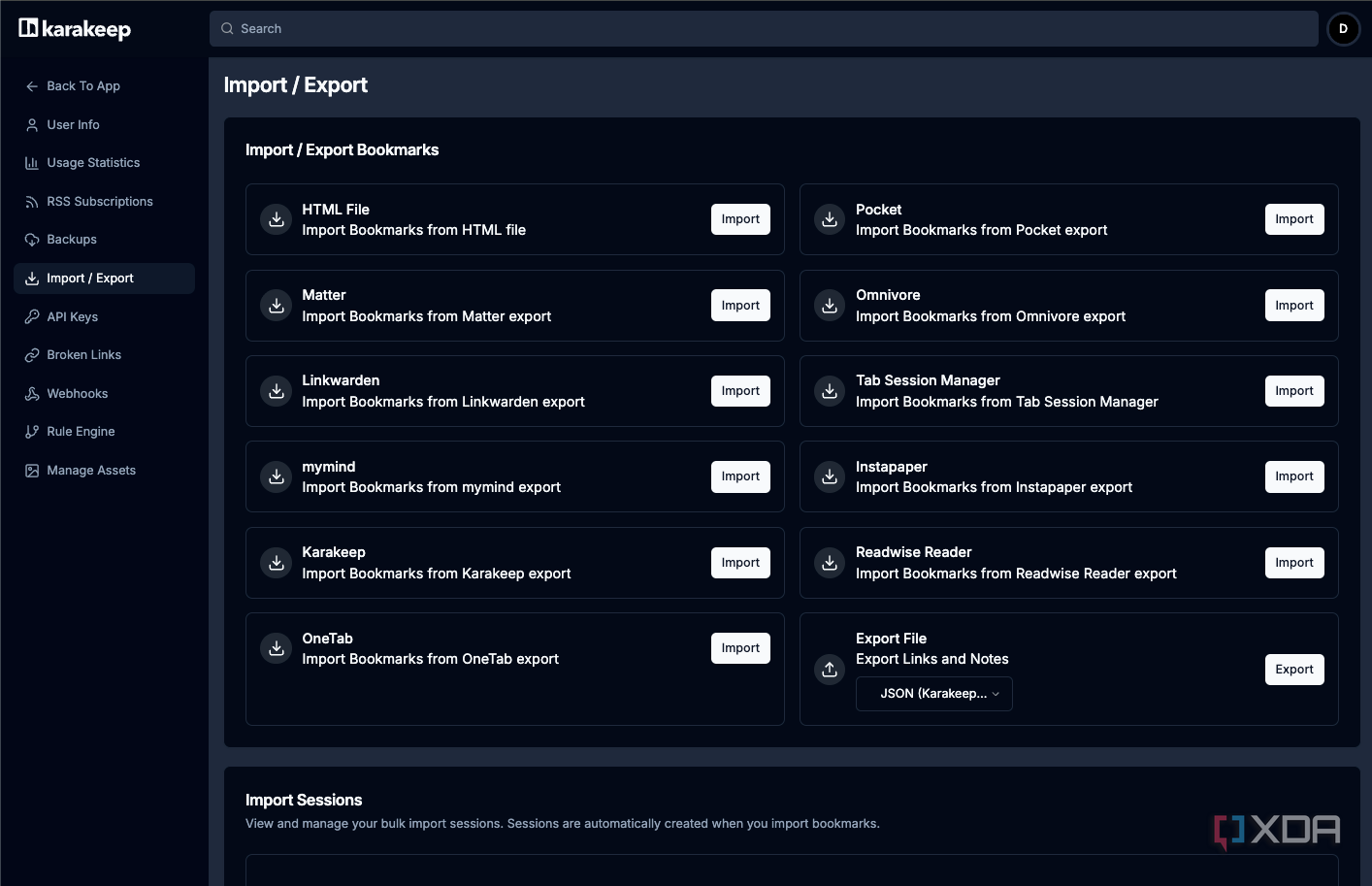Screen dimensions: 1372x886
Task: Open the Manage Assets page
Action: coord(104,471)
